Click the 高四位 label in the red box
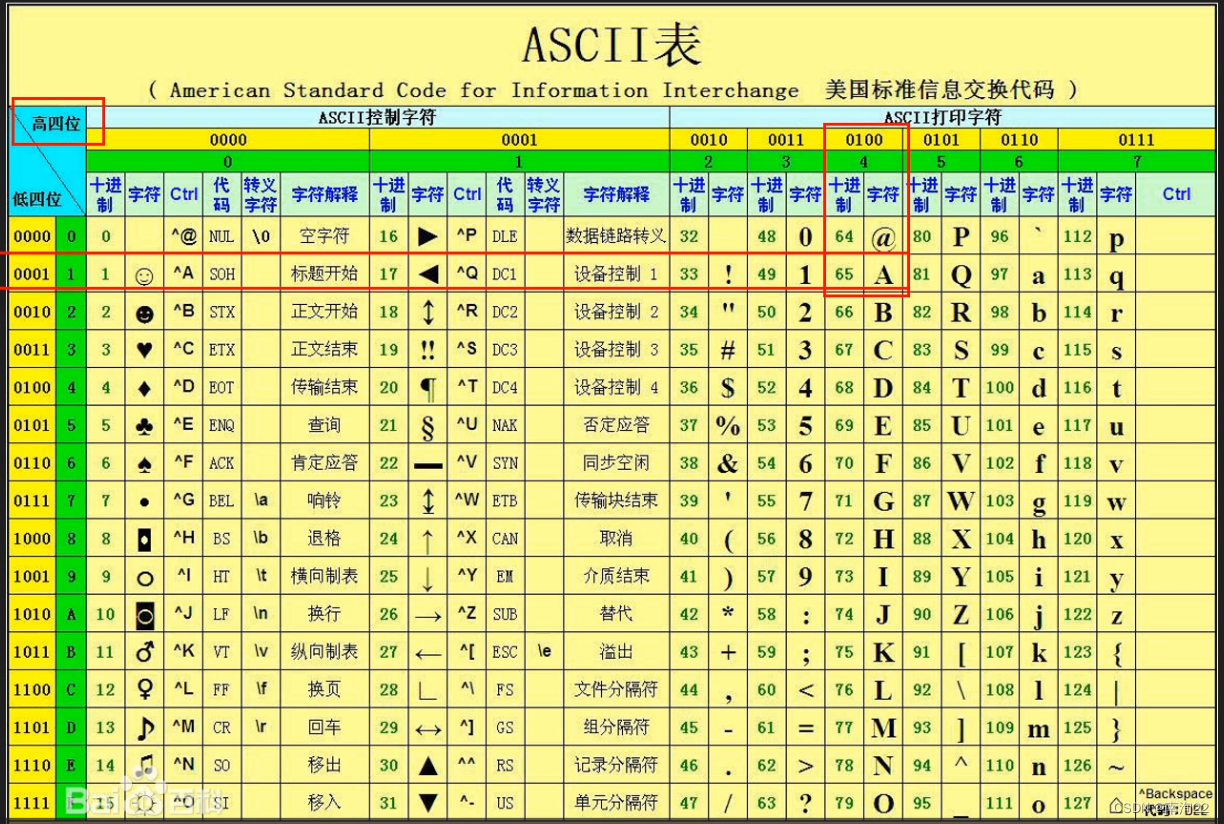Image resolution: width=1224 pixels, height=824 pixels. (x=53, y=119)
